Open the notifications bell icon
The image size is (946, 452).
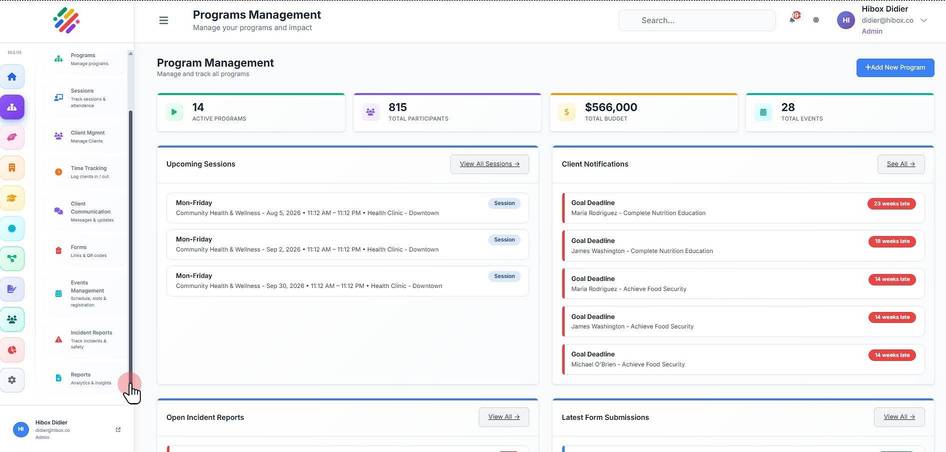[x=793, y=19]
